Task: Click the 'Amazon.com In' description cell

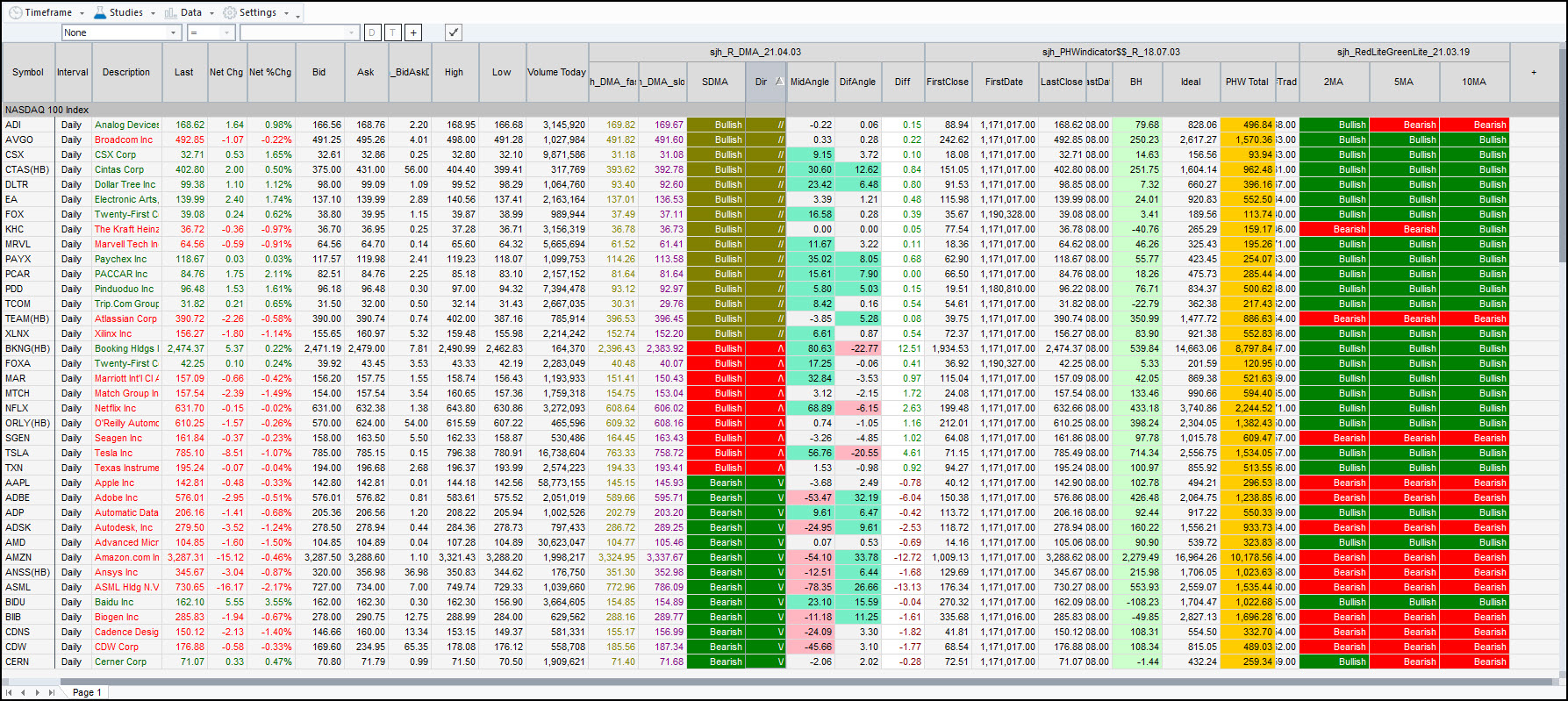Action: pos(126,557)
